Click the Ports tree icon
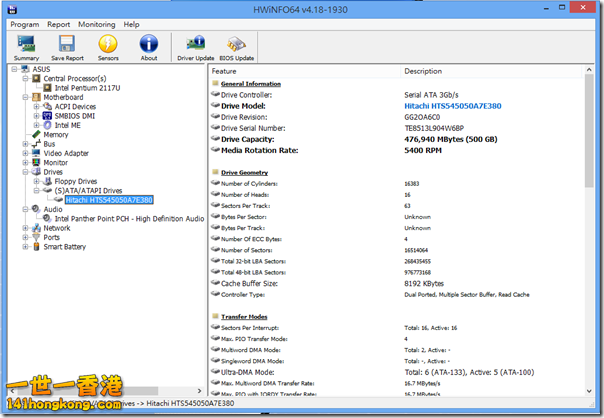This screenshot has height=418, width=604. 36,237
